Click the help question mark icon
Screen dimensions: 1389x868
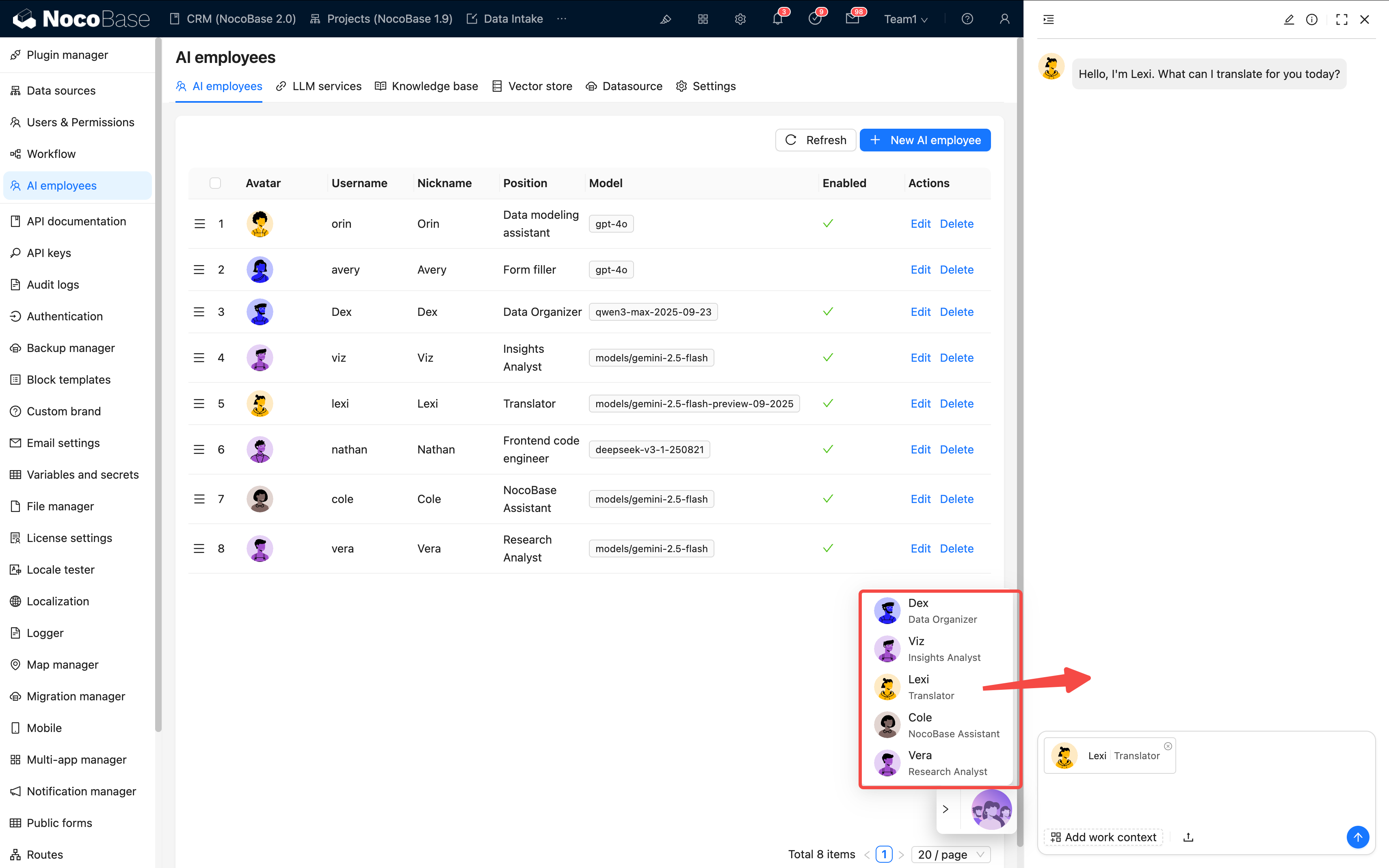967,19
